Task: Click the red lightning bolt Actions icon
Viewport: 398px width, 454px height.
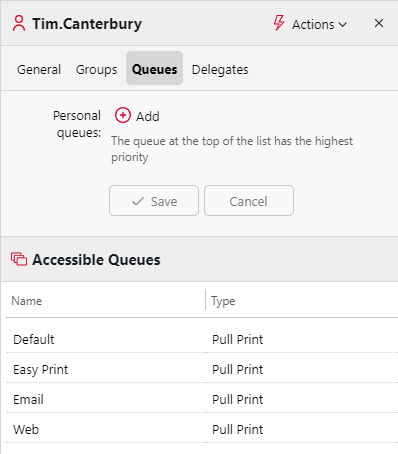Action: pyautogui.click(x=279, y=23)
